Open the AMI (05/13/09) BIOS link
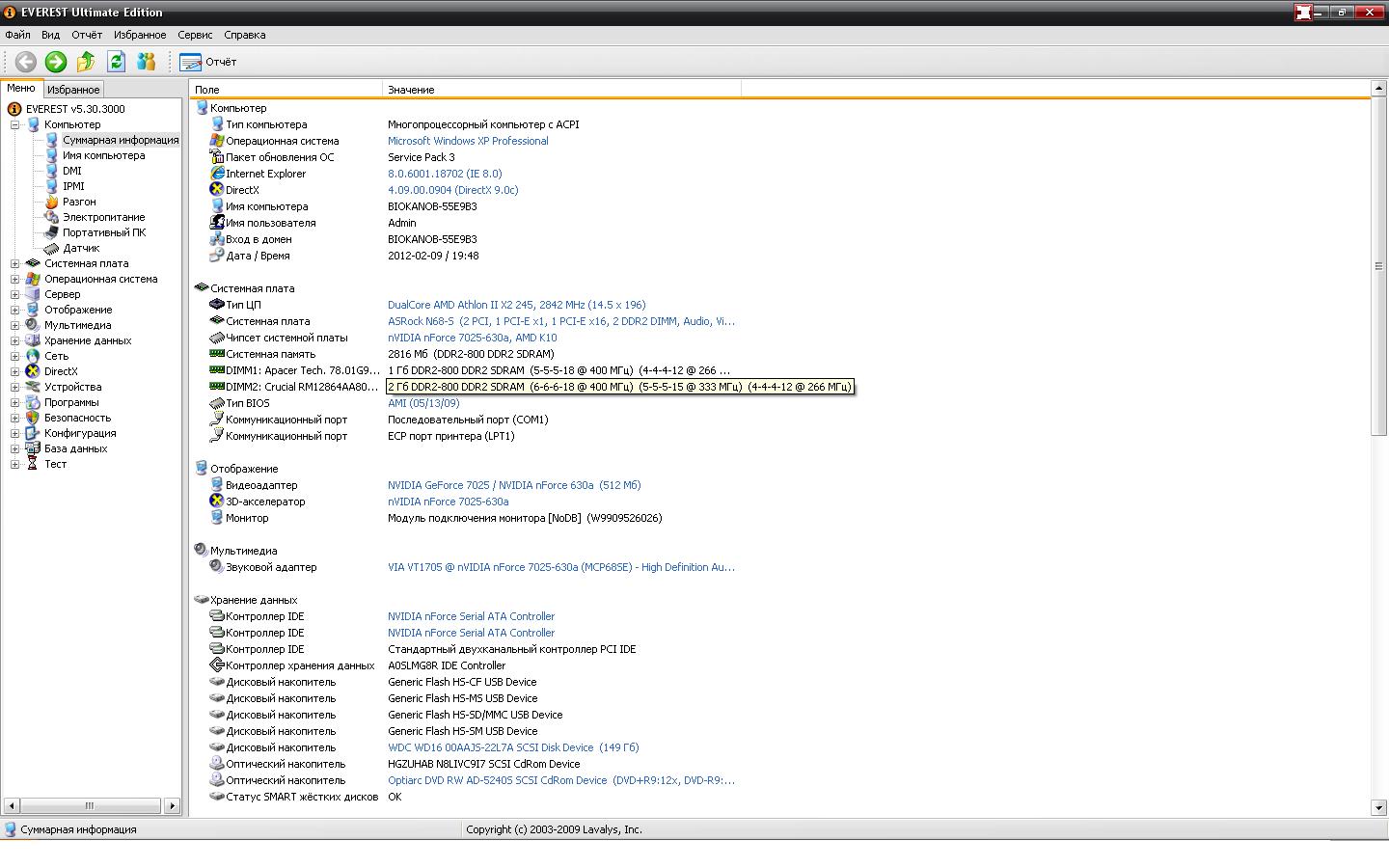The width and height of the screenshot is (1389, 868). [x=423, y=403]
